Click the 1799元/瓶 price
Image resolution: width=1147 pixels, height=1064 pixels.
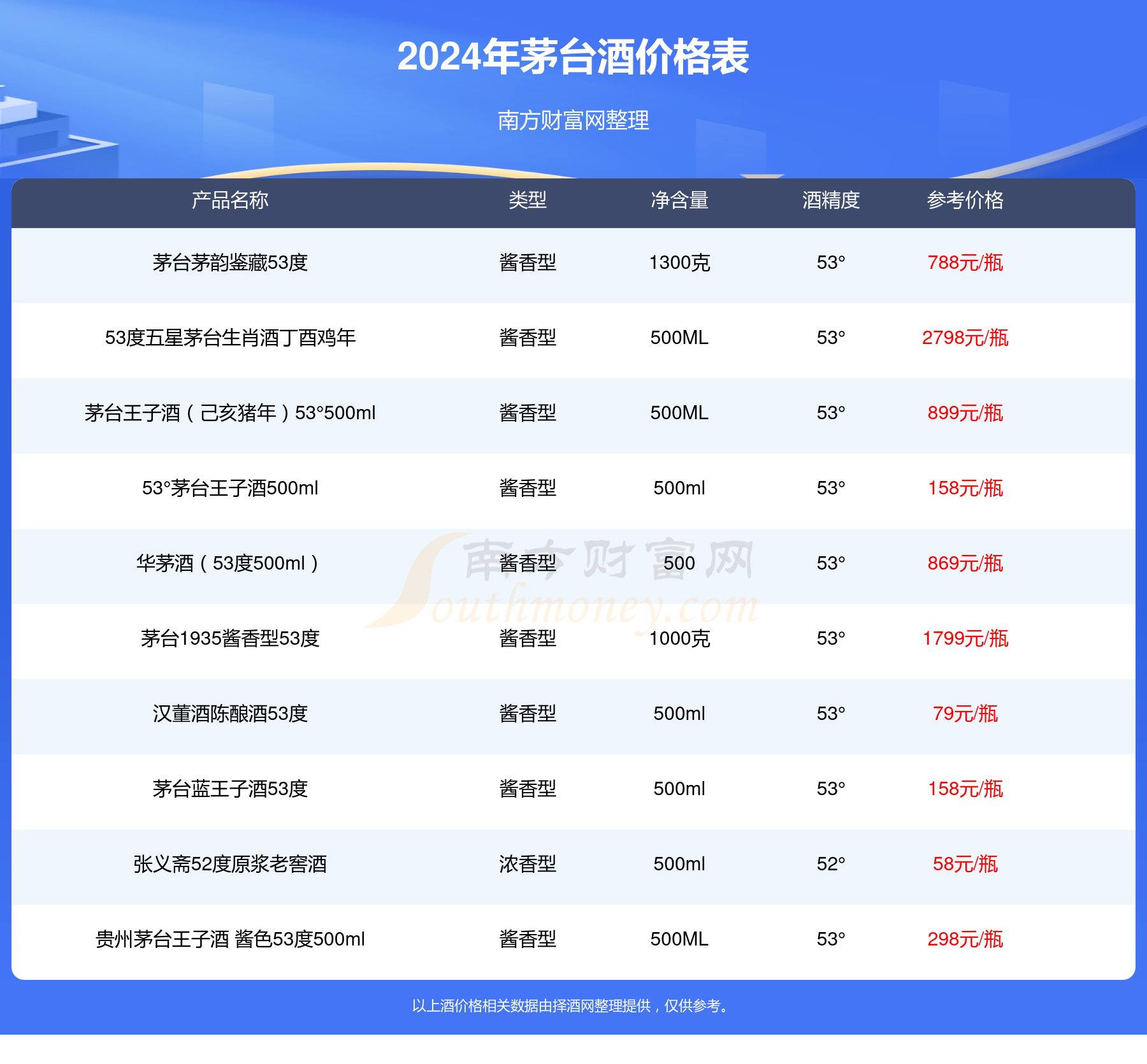coord(965,638)
